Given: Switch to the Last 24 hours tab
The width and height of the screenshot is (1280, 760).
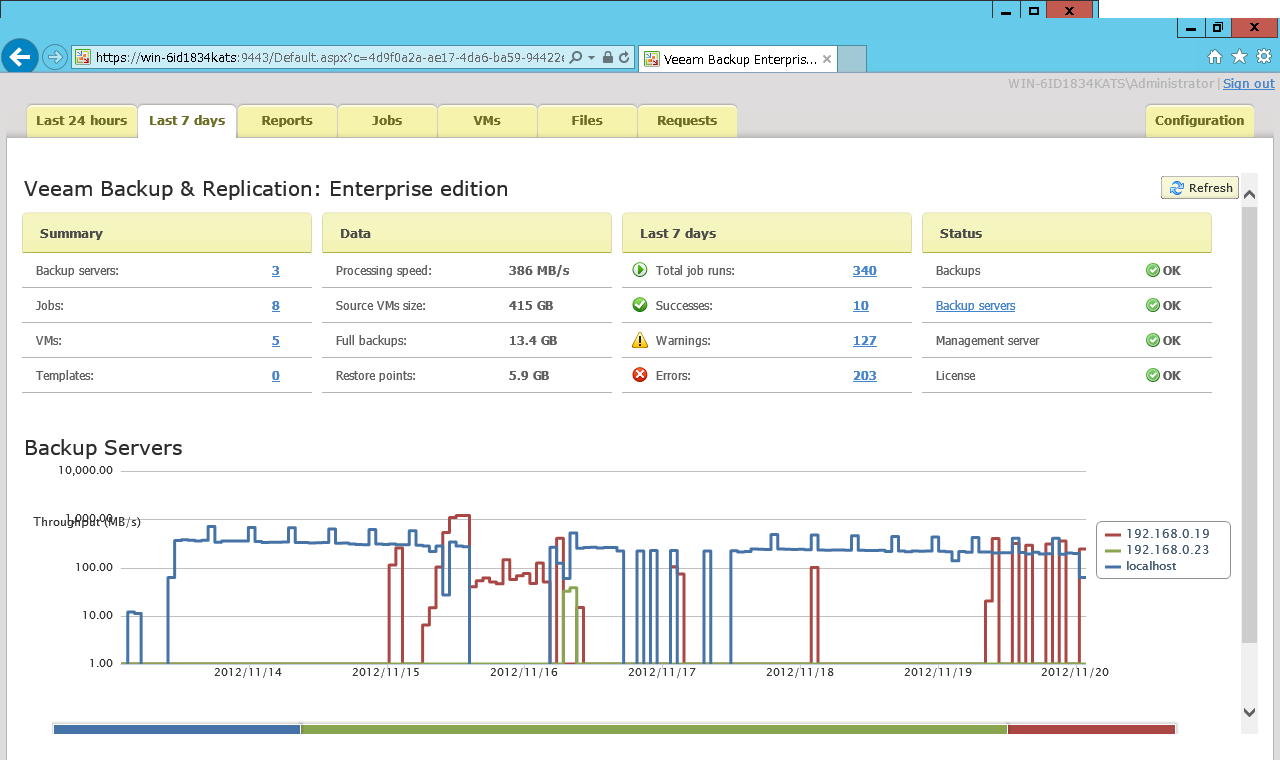Looking at the screenshot, I should point(81,121).
